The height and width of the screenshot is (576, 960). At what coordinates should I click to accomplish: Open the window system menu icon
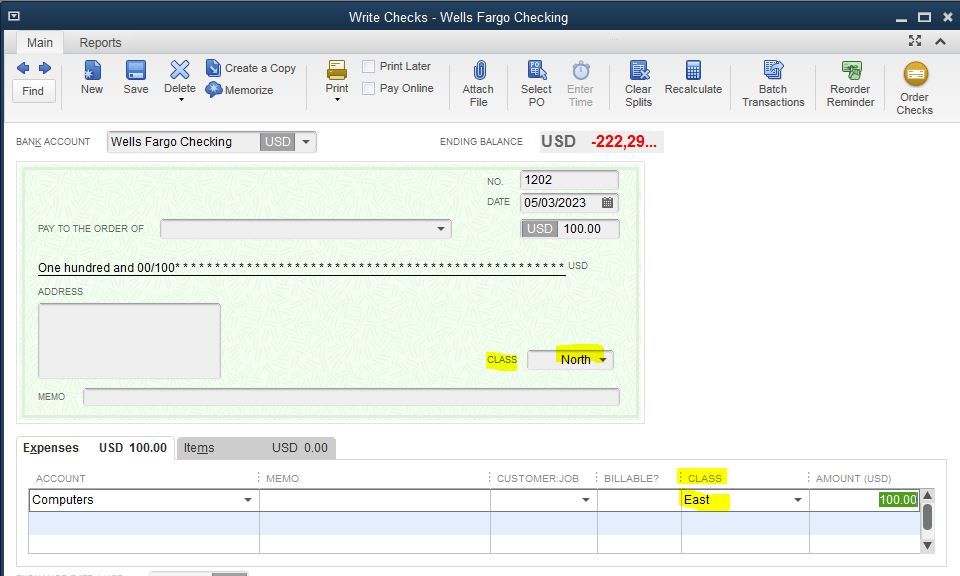[x=14, y=17]
